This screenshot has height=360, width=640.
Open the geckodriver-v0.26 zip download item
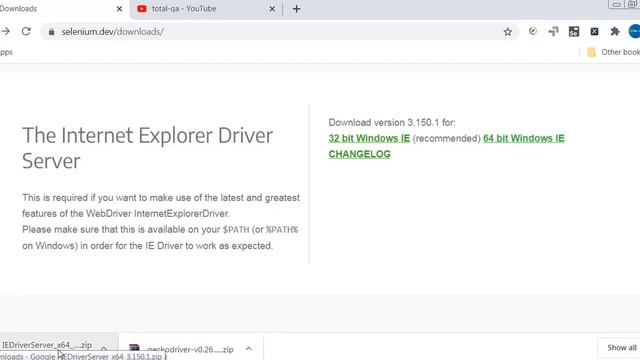pyautogui.click(x=190, y=349)
